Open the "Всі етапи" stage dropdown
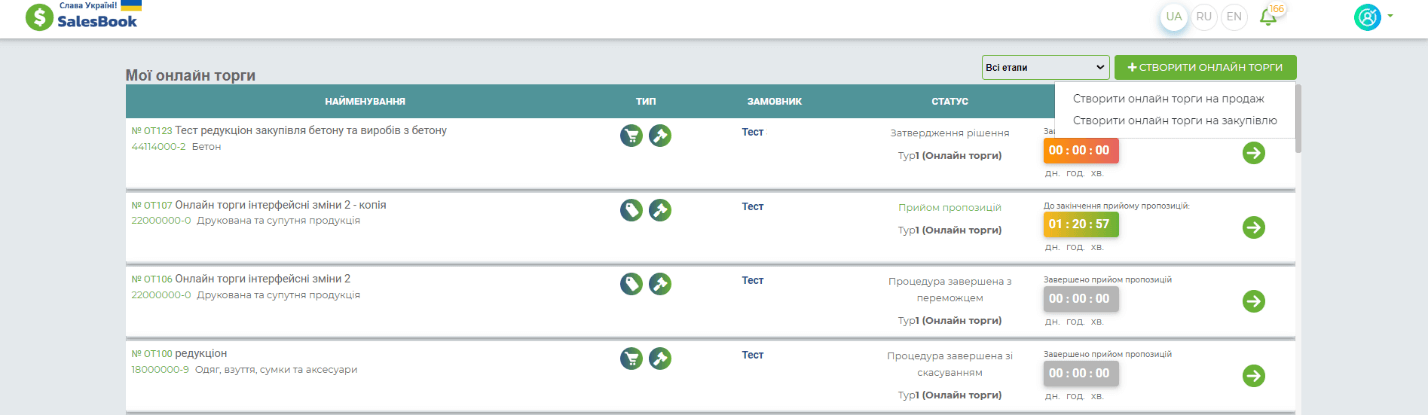The width and height of the screenshot is (1428, 415). tap(1045, 68)
